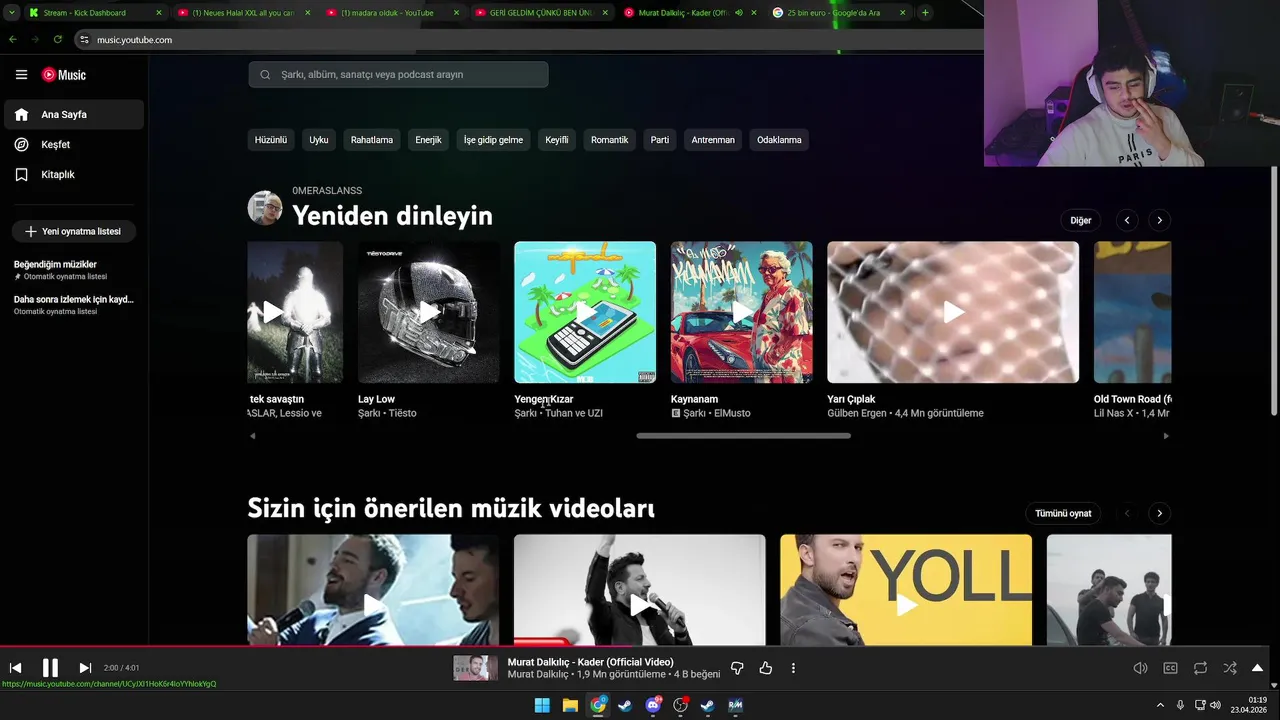The image size is (1280, 720).
Task: Select the Hüzünlü mood chip
Action: [x=271, y=140]
